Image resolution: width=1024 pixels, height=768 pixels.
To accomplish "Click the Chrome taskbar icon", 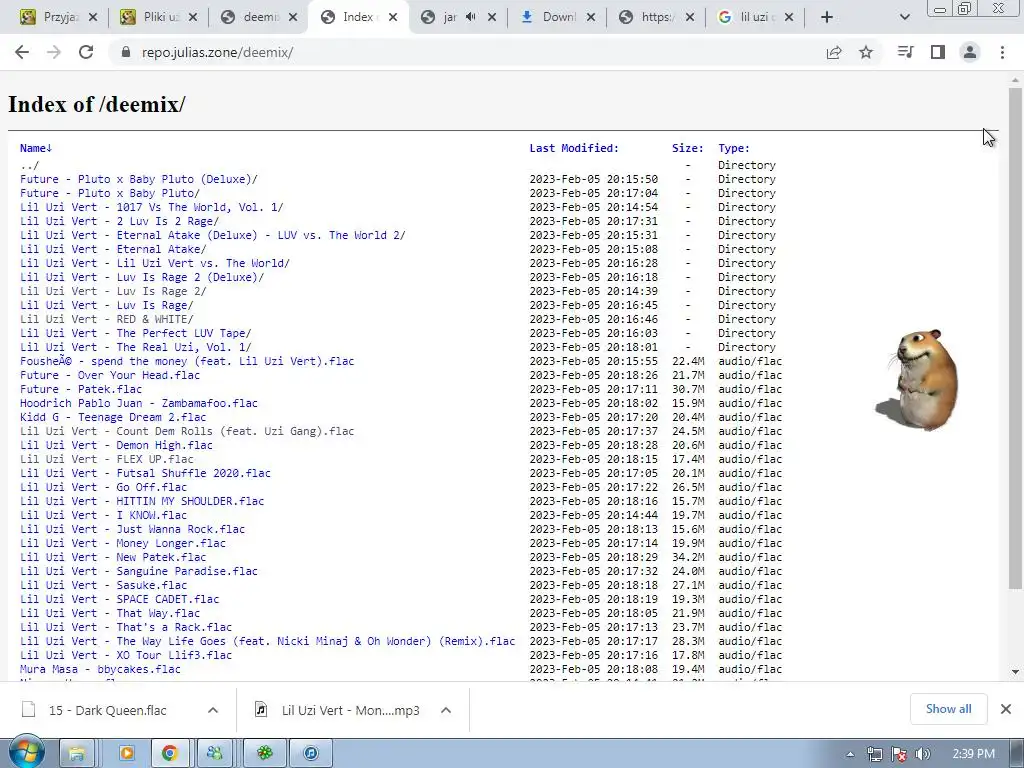I will (x=170, y=754).
